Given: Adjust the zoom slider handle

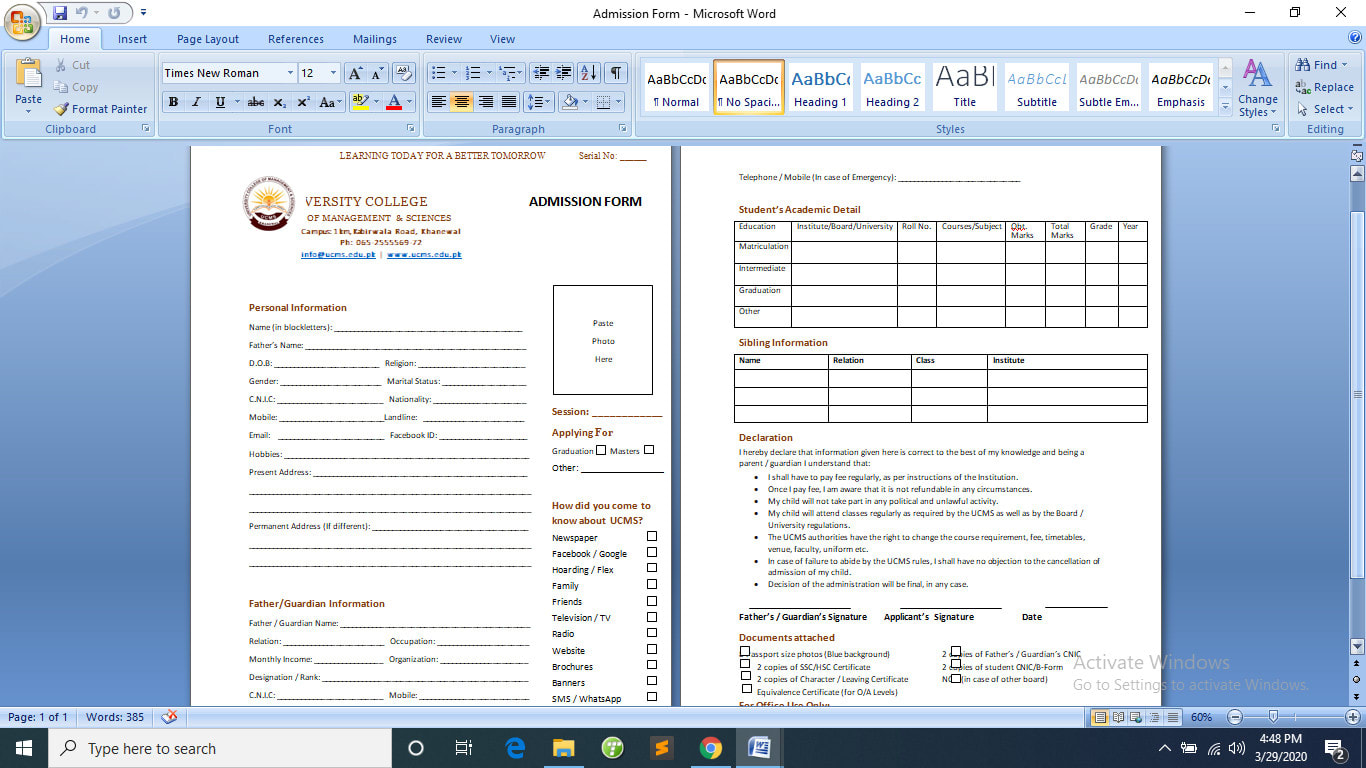Looking at the screenshot, I should click(x=1273, y=716).
